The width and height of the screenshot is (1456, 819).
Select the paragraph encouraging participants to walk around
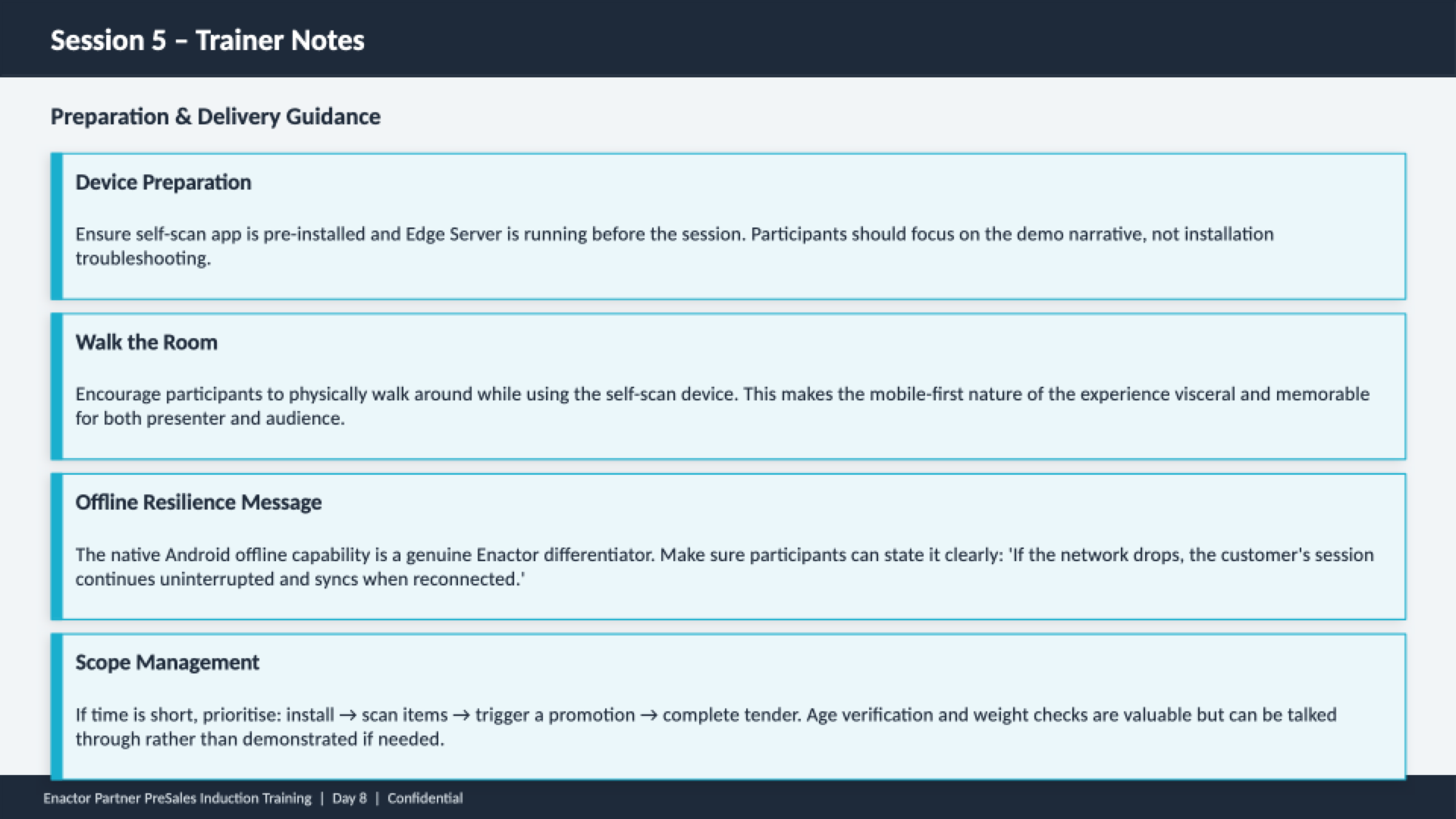coord(721,406)
